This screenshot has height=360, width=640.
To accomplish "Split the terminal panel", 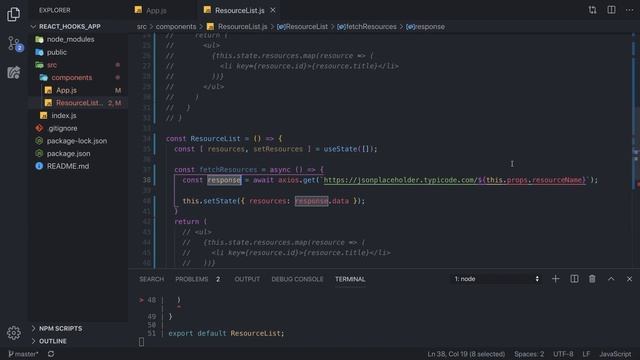I will coord(574,279).
